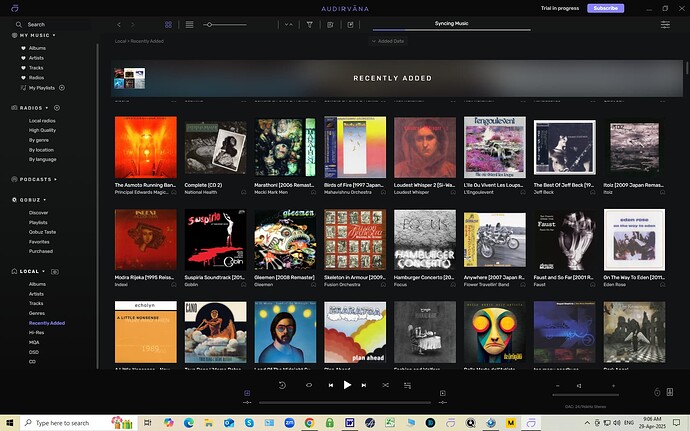The height and width of the screenshot is (431, 690).
Task: Open local folder settings icon beside LOCAL
Action: (x=55, y=272)
